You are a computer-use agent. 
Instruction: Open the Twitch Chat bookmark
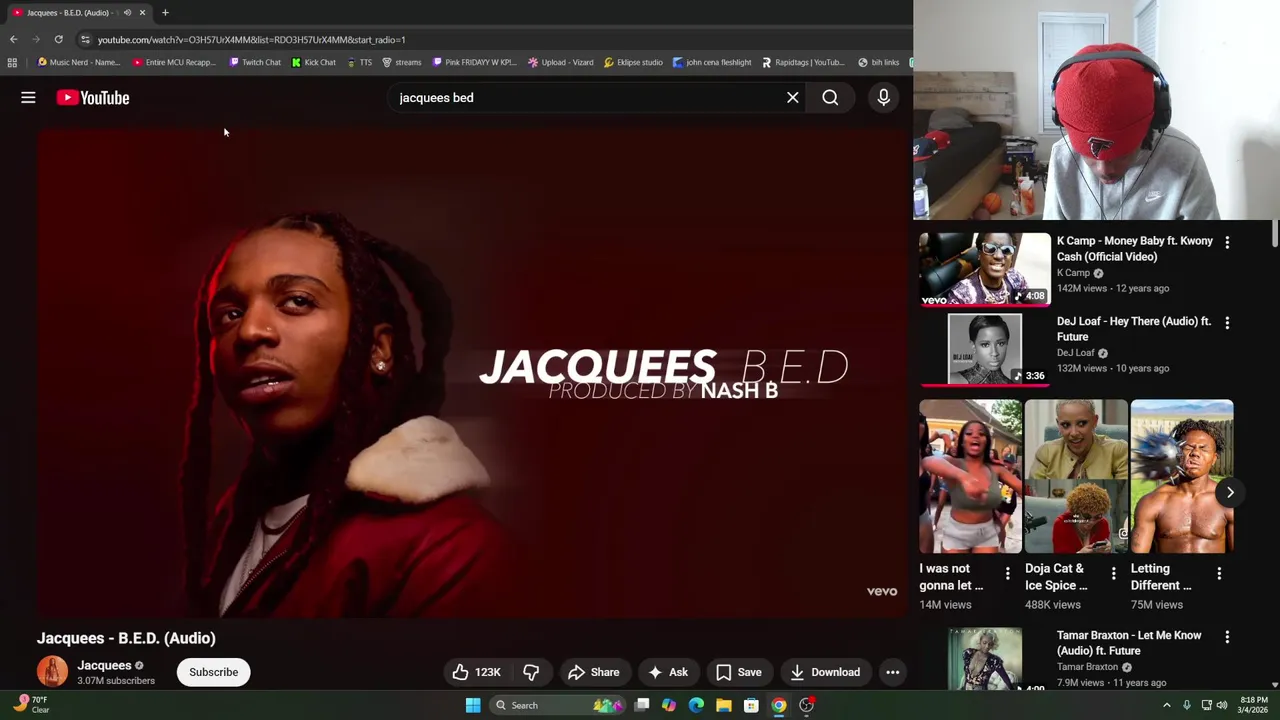click(255, 62)
